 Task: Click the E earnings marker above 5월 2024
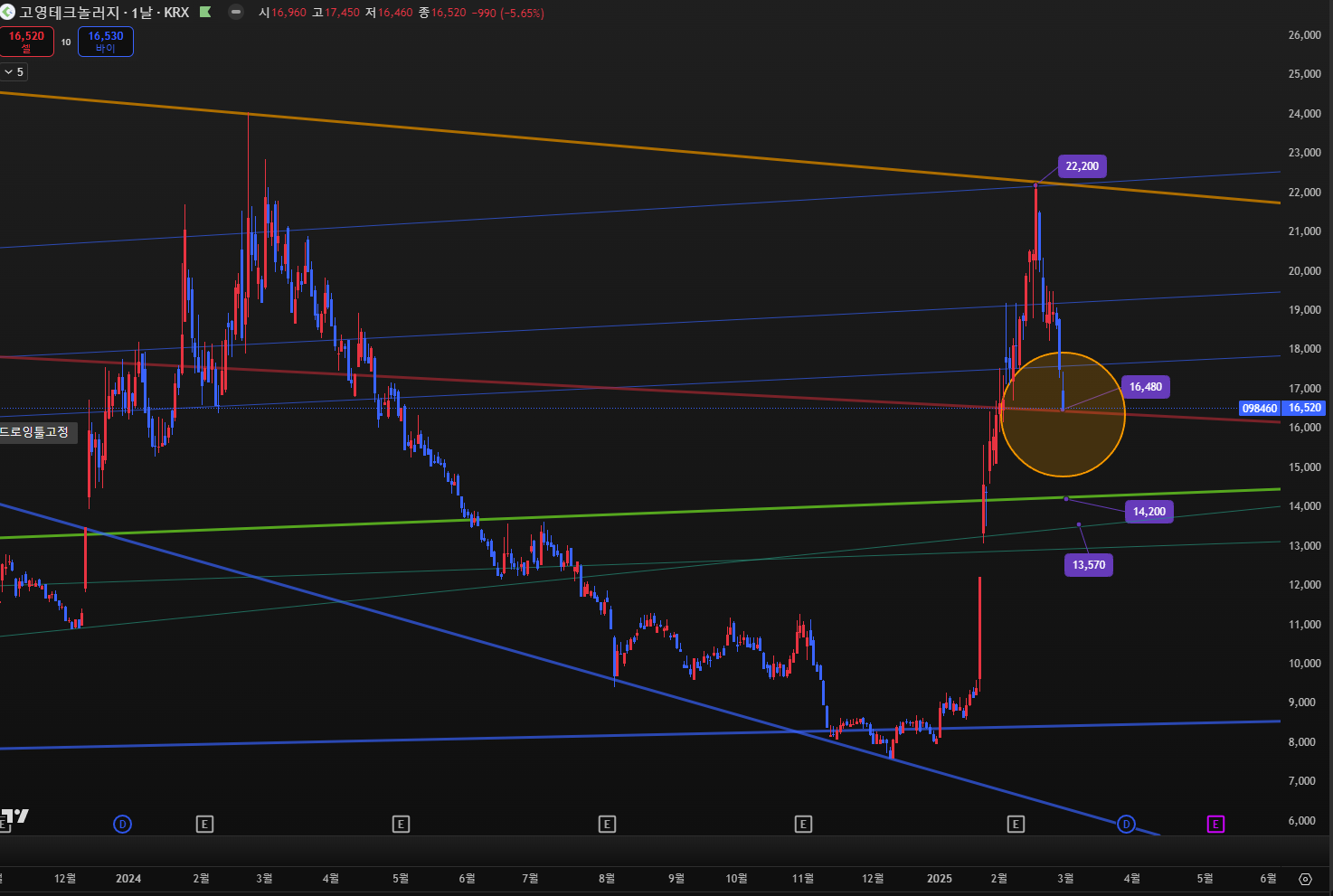click(x=401, y=824)
